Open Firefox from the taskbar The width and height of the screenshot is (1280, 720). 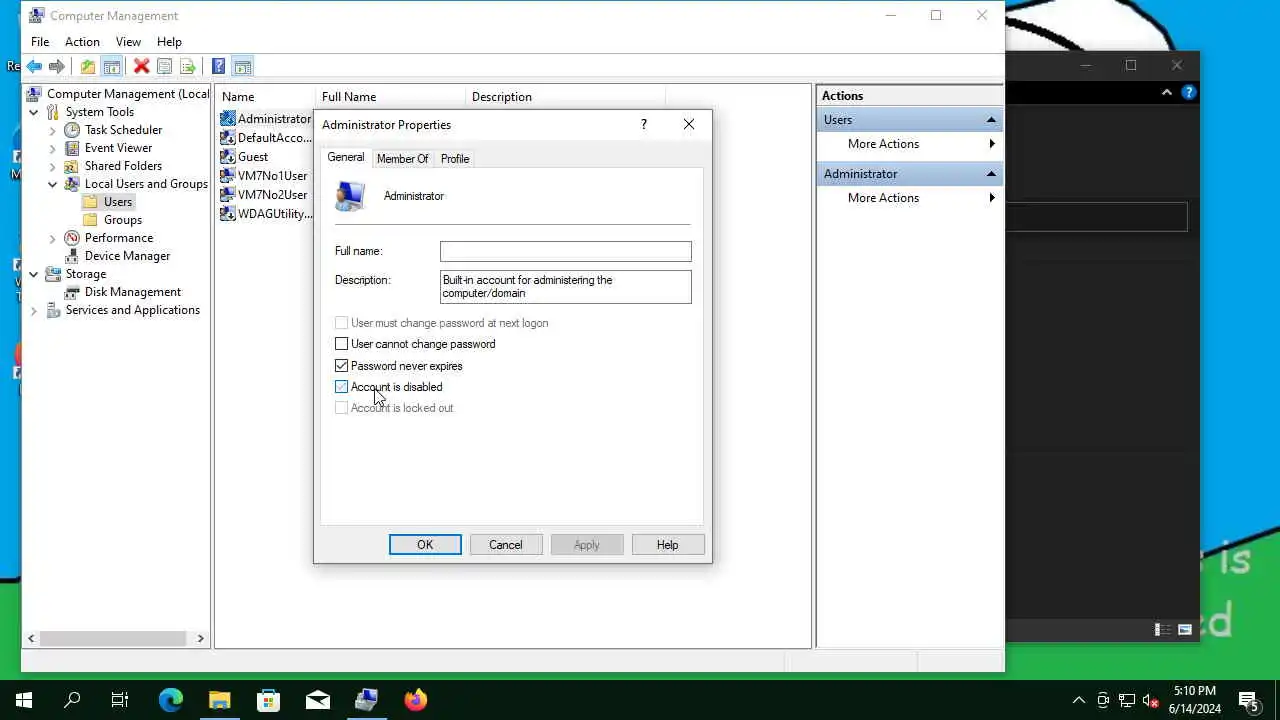click(416, 700)
